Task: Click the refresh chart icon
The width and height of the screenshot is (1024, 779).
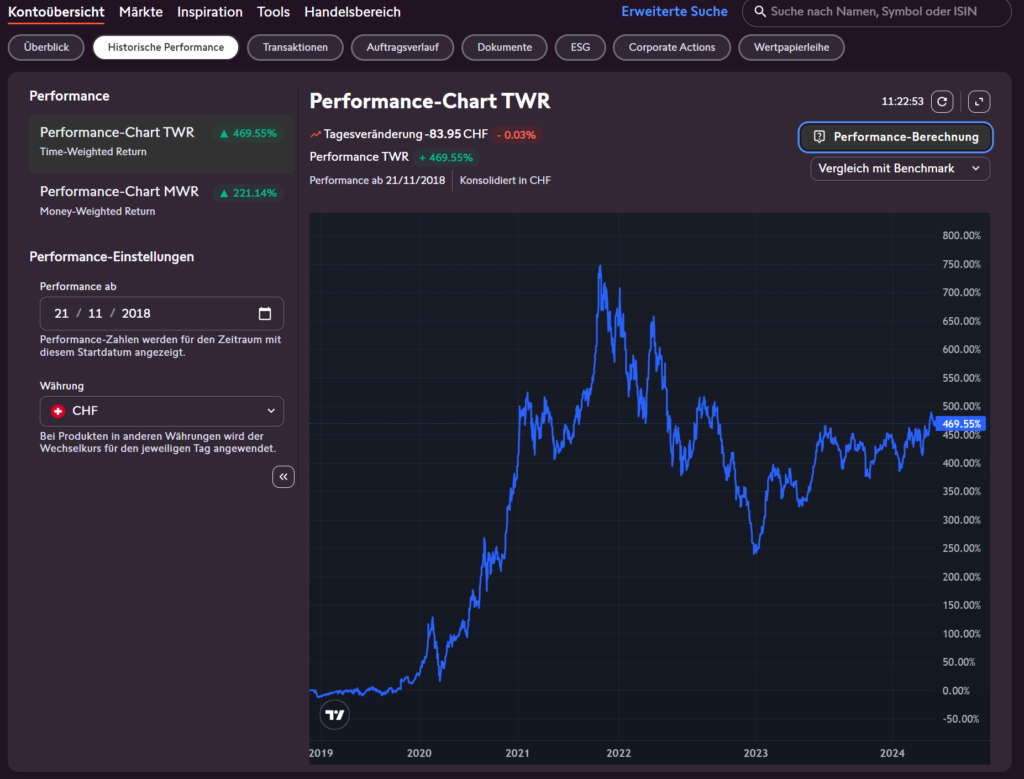Action: 942,102
